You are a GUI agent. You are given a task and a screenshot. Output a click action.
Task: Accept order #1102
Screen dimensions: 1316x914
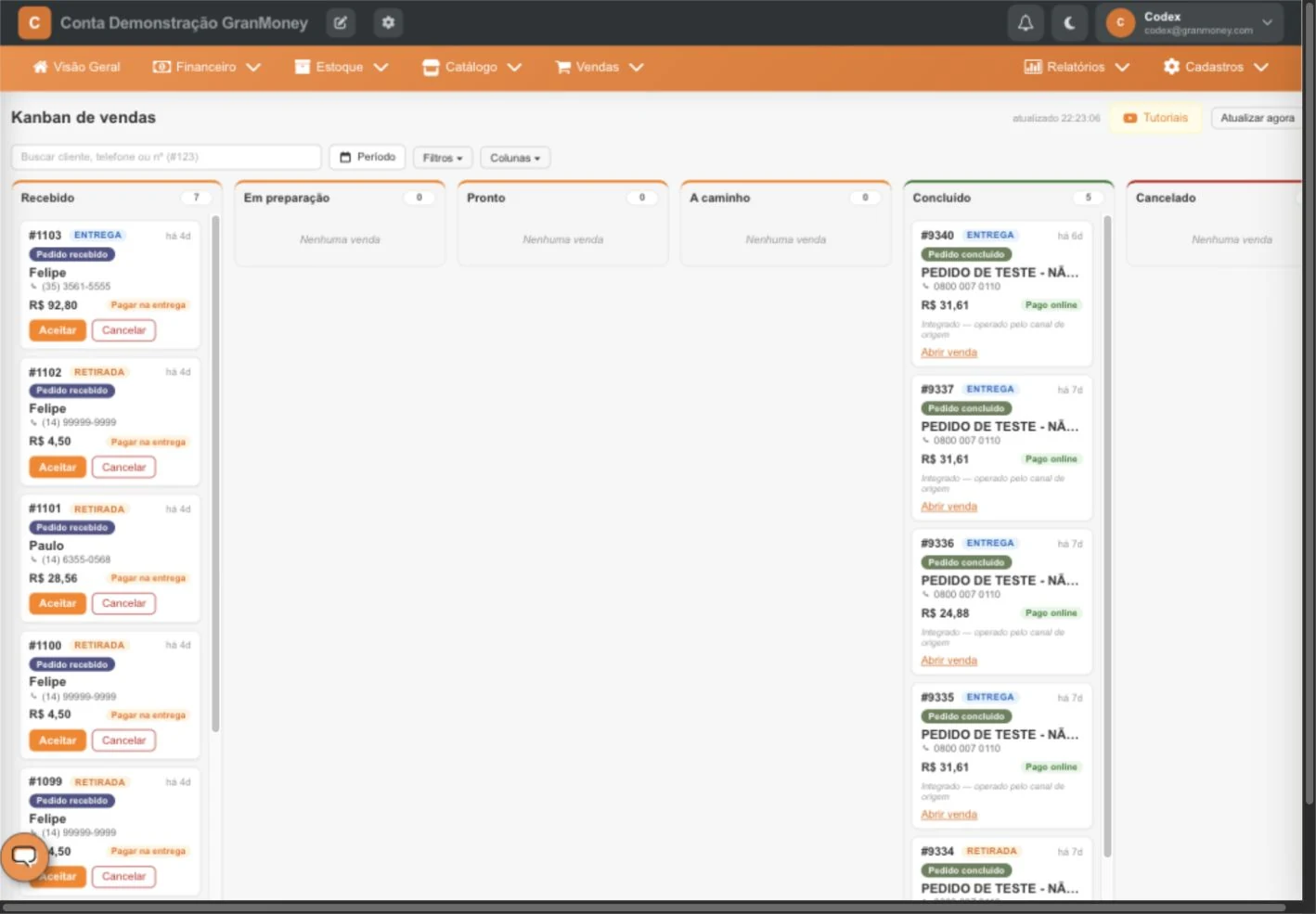pos(58,468)
